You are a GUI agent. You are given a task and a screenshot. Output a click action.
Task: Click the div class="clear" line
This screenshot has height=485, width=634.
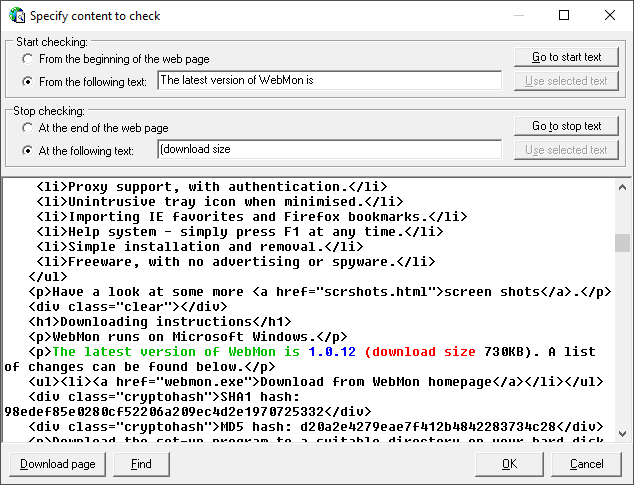(128, 307)
